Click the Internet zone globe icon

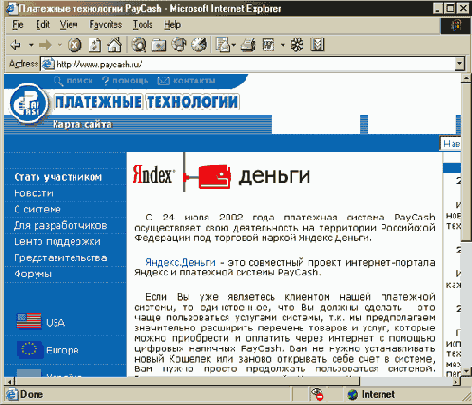click(x=352, y=395)
